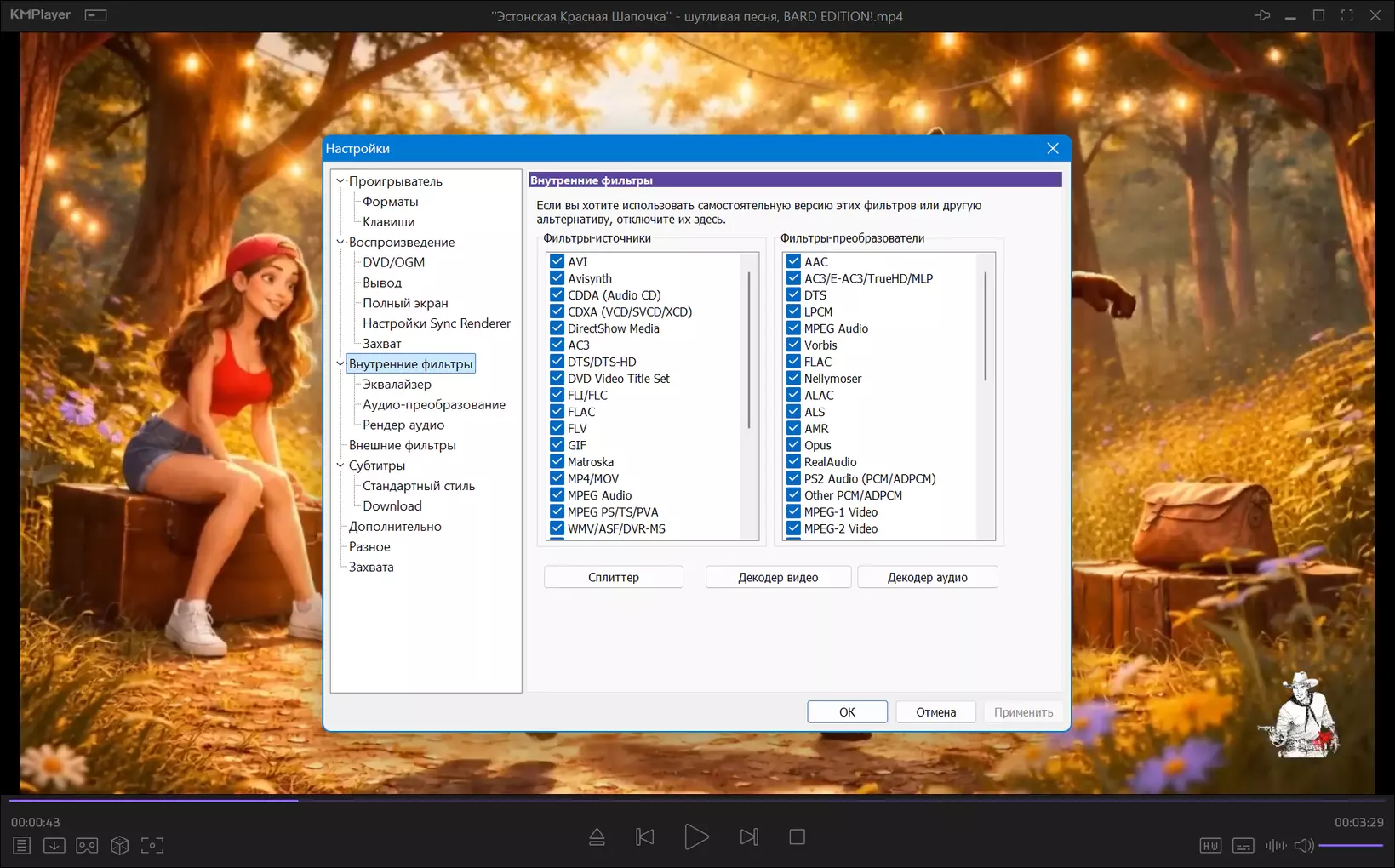The width and height of the screenshot is (1395, 868).
Task: Collapse the Проигрыватель tree node
Action: (x=340, y=181)
